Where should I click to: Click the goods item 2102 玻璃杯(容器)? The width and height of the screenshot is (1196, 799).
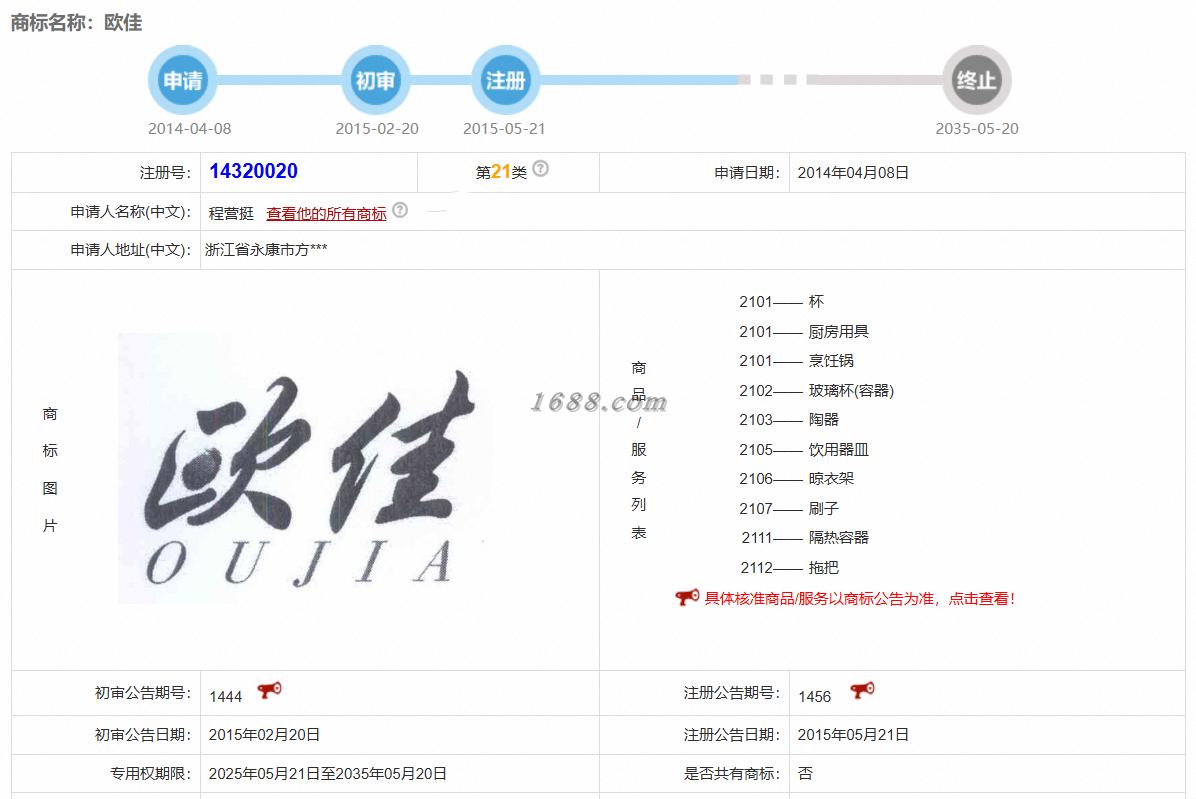(x=816, y=390)
